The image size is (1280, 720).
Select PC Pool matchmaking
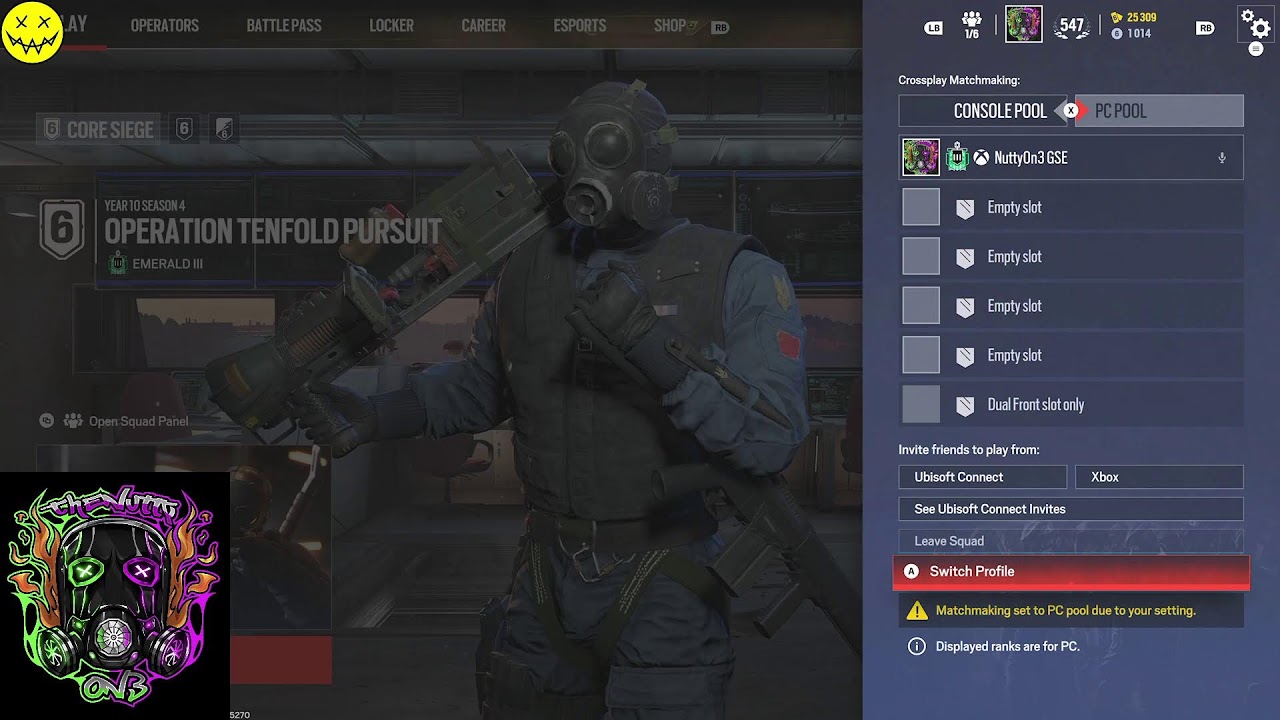coord(1159,111)
